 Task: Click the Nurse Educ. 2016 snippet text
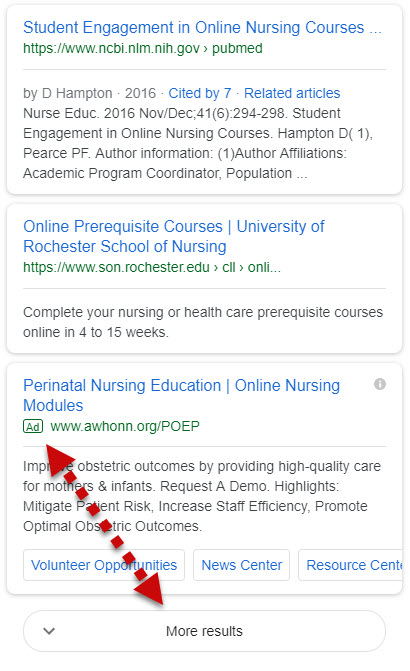198,143
